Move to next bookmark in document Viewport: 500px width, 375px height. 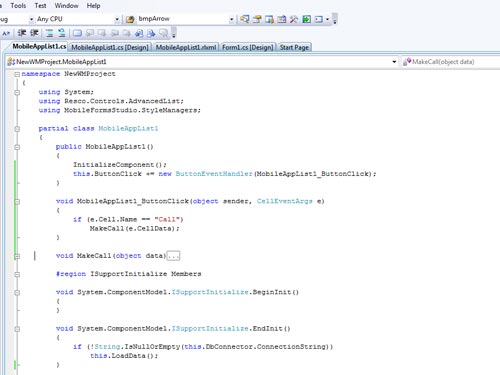(151, 33)
